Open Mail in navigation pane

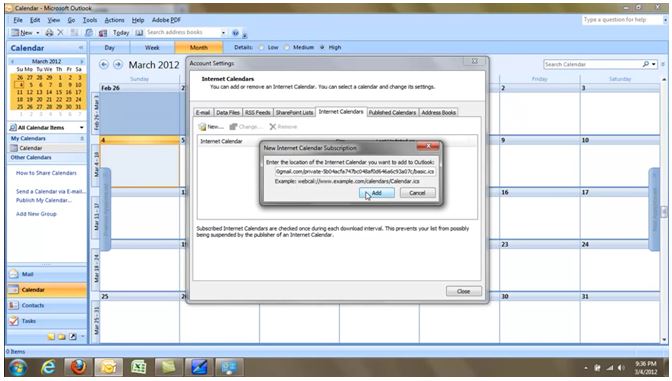coord(47,274)
